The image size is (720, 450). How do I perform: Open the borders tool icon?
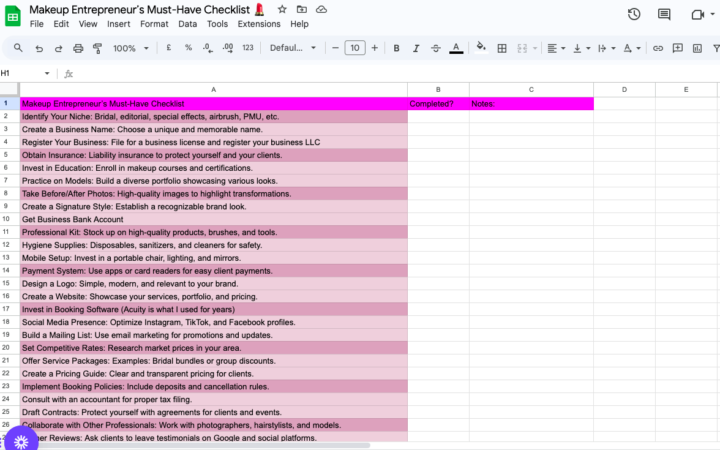tap(502, 48)
